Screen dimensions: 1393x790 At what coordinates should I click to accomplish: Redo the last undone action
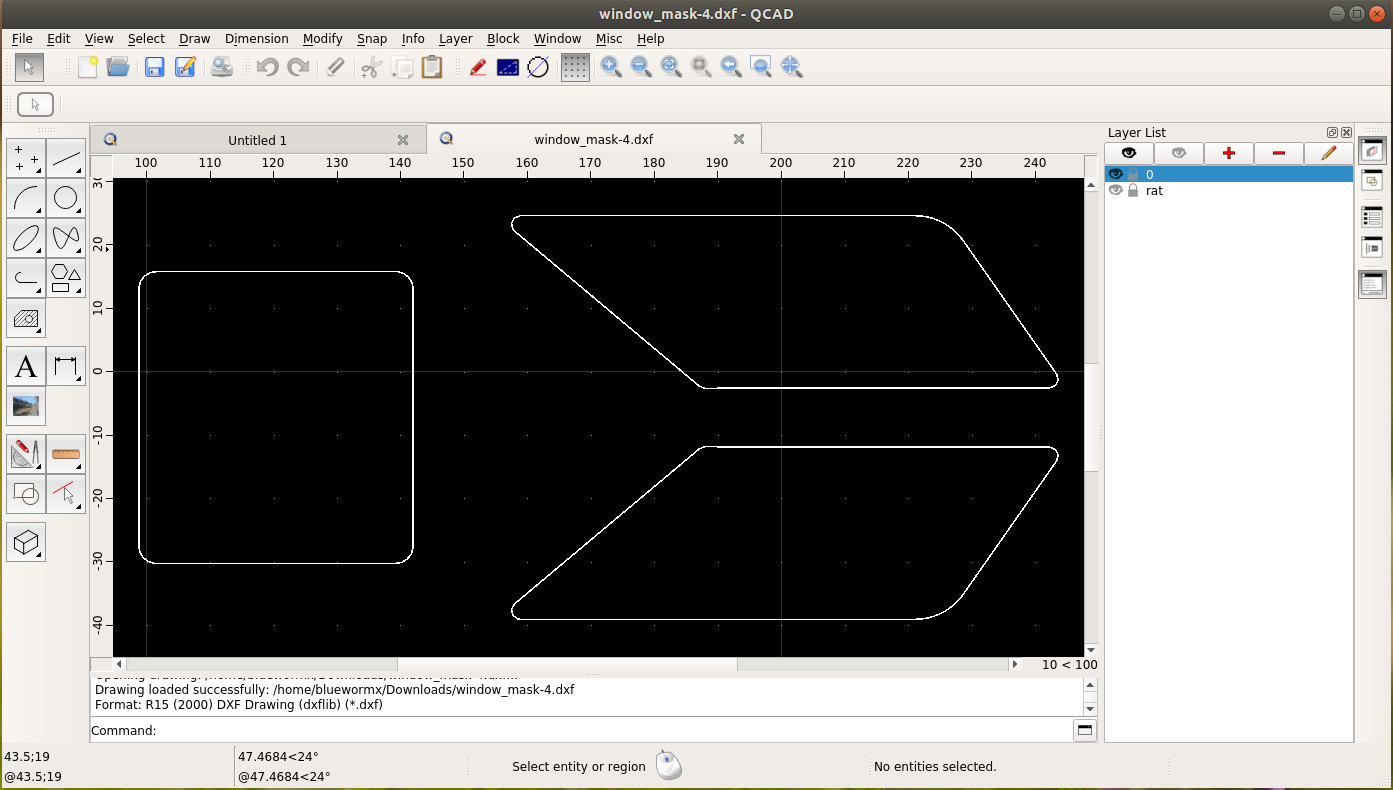click(298, 67)
